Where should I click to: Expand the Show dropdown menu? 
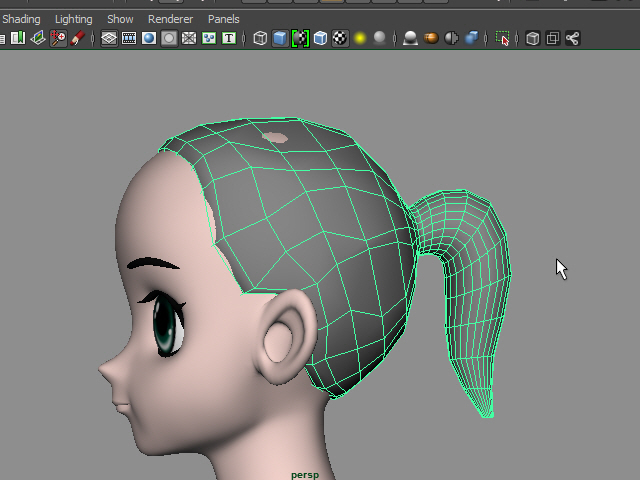click(x=120, y=19)
